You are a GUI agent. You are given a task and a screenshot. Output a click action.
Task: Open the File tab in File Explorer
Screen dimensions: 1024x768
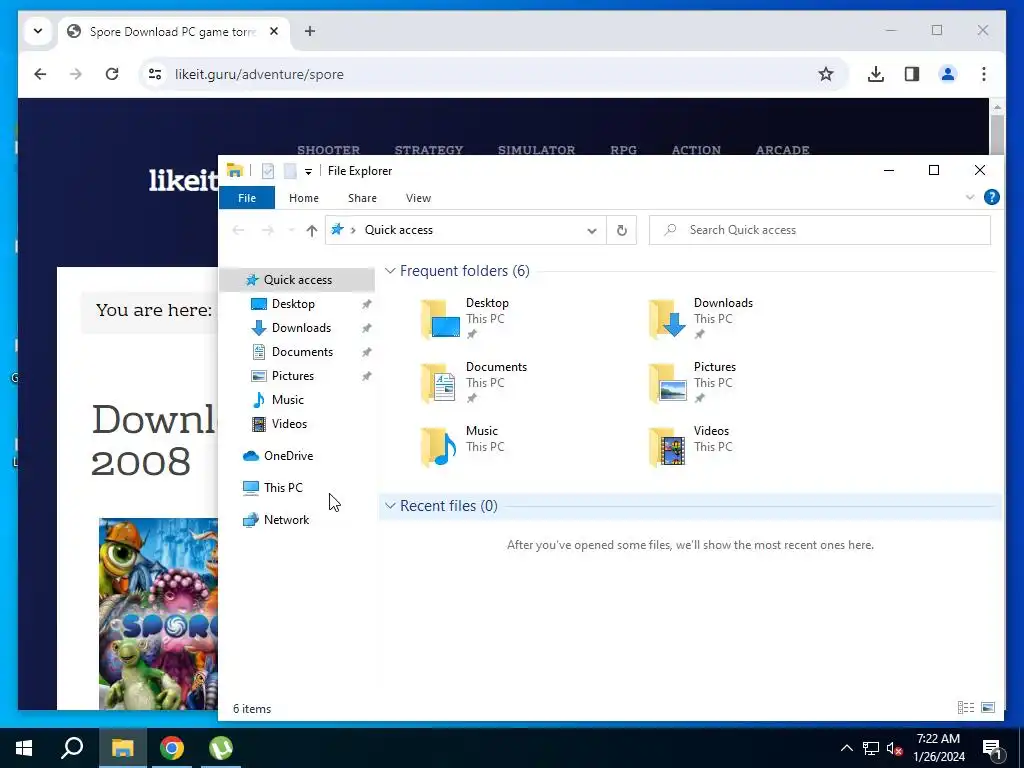pyautogui.click(x=247, y=198)
